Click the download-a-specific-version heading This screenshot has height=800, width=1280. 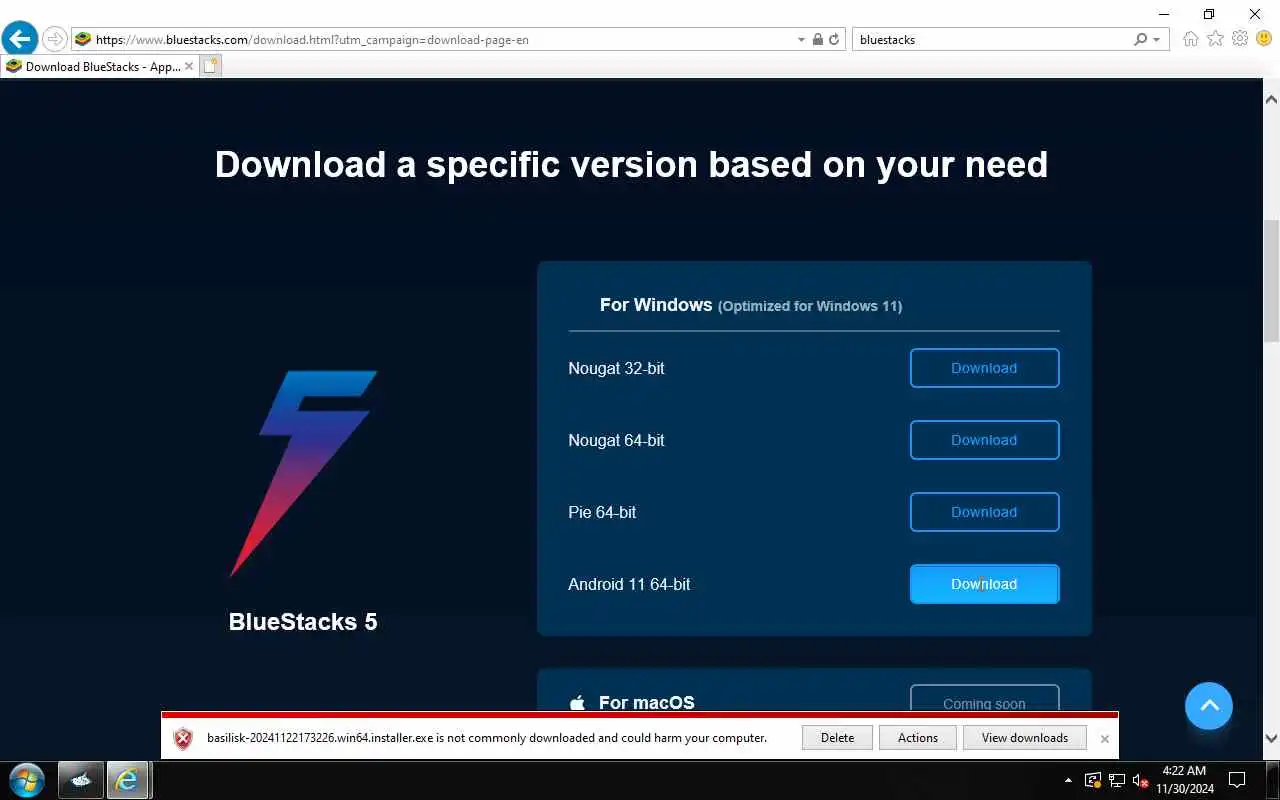point(631,164)
